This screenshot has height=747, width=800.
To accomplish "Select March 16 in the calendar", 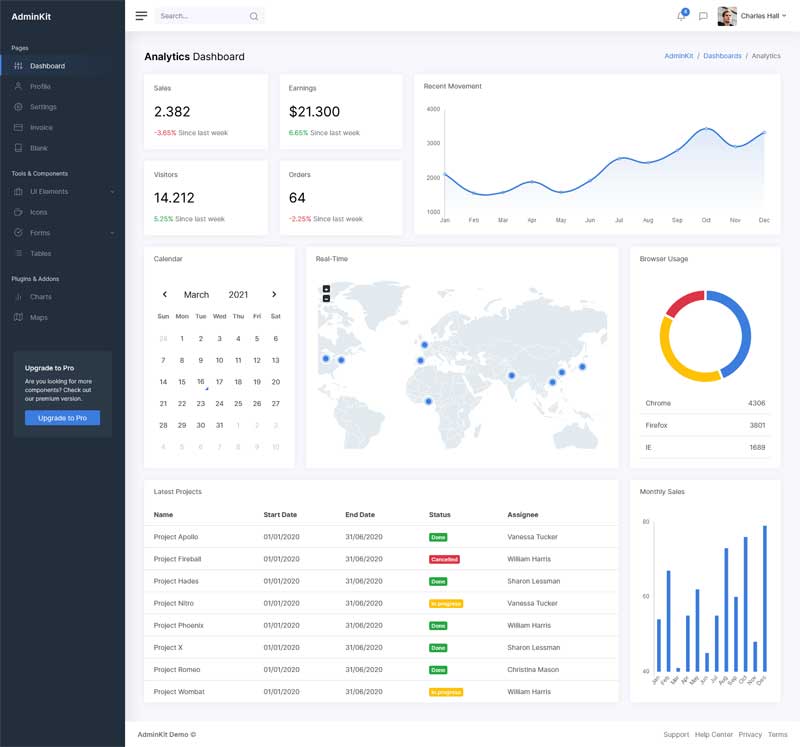I will [x=200, y=381].
